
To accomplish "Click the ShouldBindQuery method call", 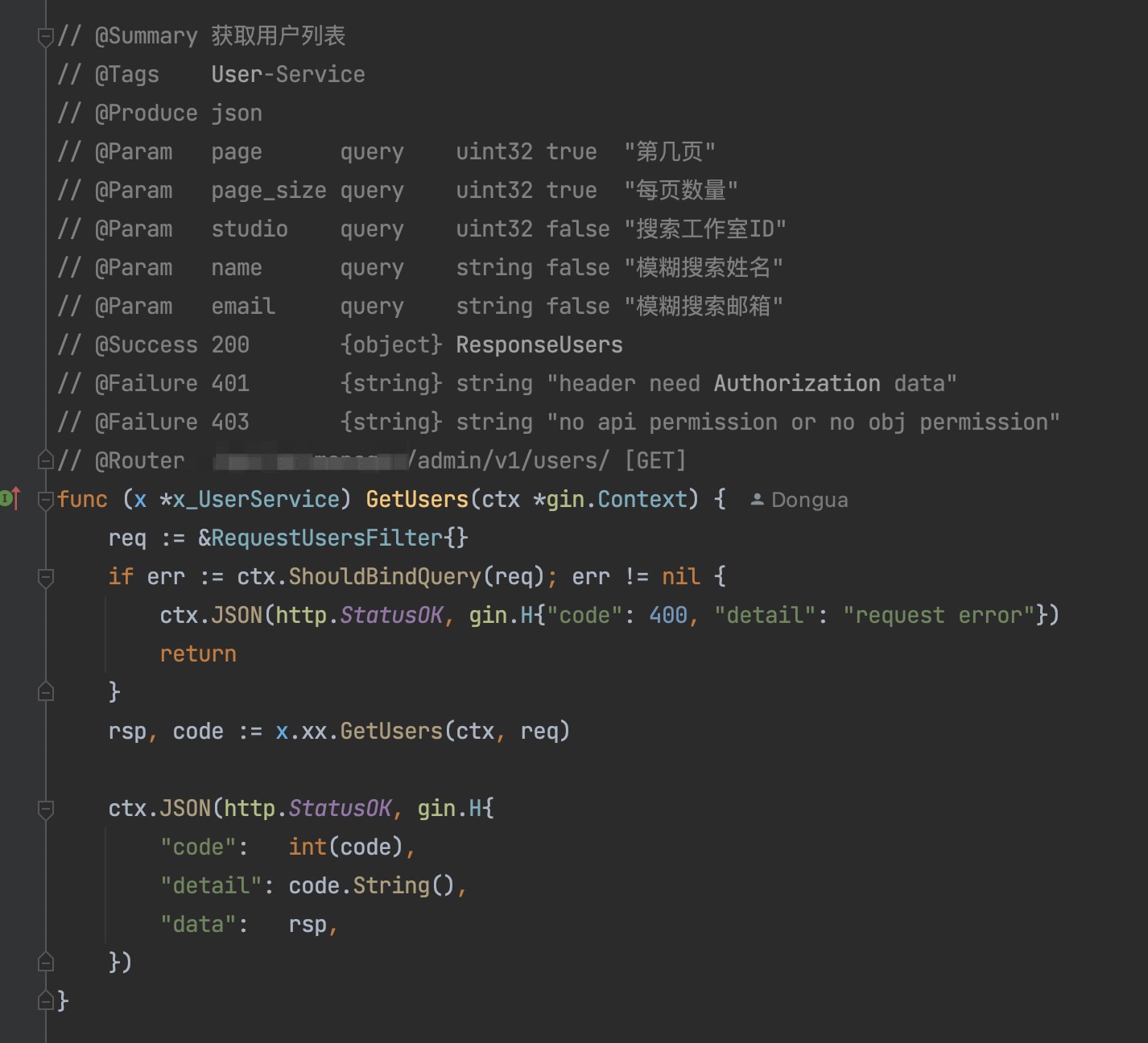I will click(385, 576).
